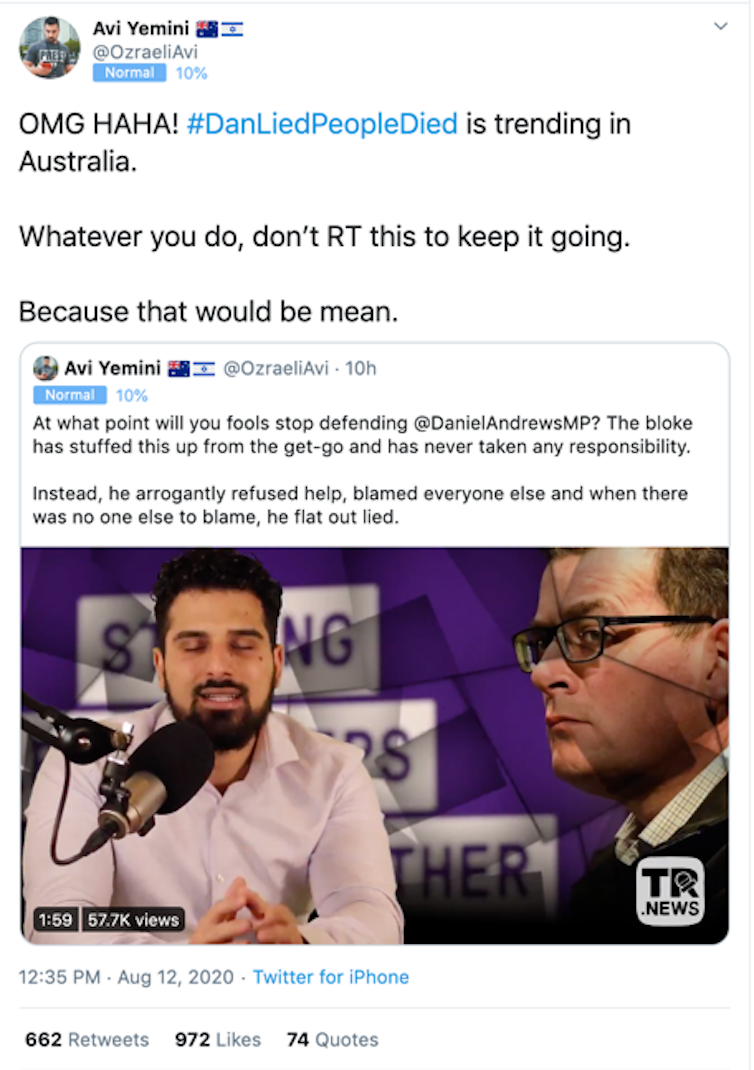Open the Twitter for iPhone source link

330,977
